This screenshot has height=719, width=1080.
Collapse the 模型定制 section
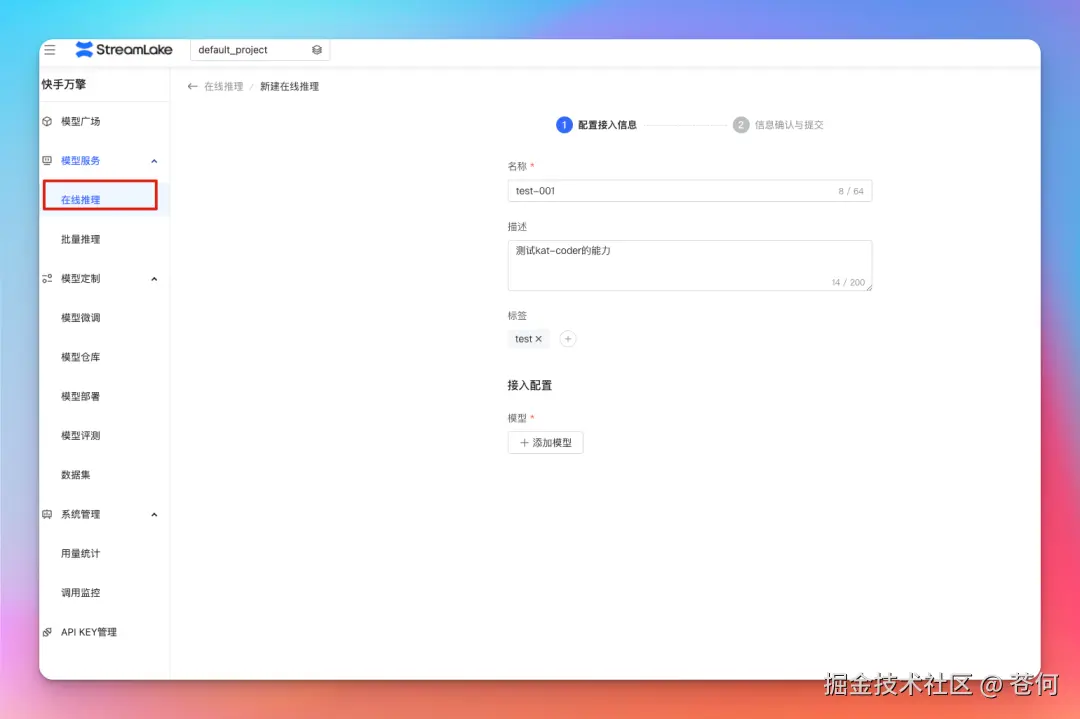(154, 278)
